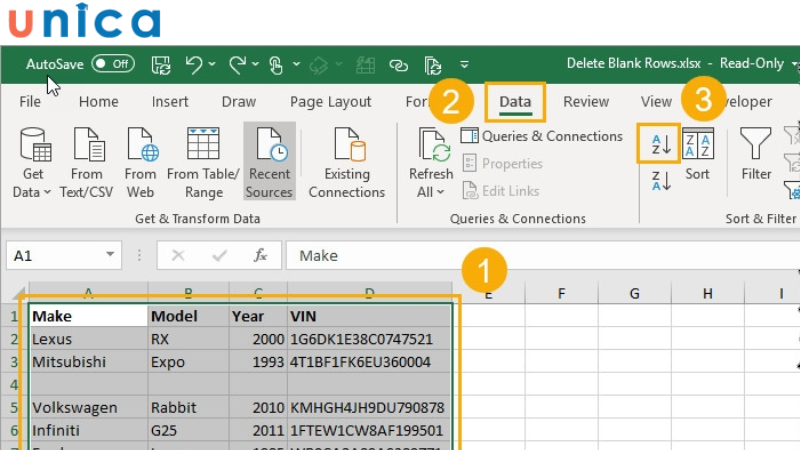The width and height of the screenshot is (800, 450).
Task: Click the Sort A to Z icon
Action: pos(660,144)
